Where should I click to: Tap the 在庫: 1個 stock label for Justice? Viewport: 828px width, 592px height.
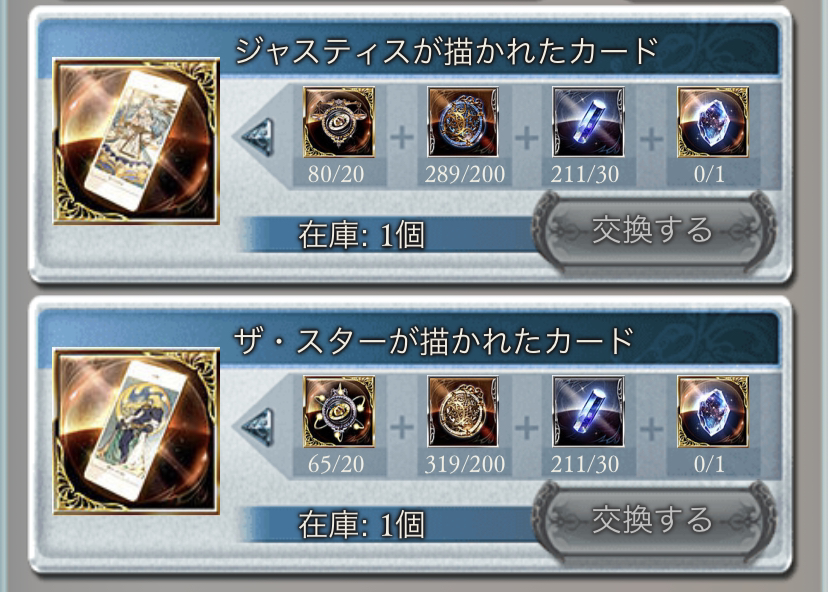(361, 234)
